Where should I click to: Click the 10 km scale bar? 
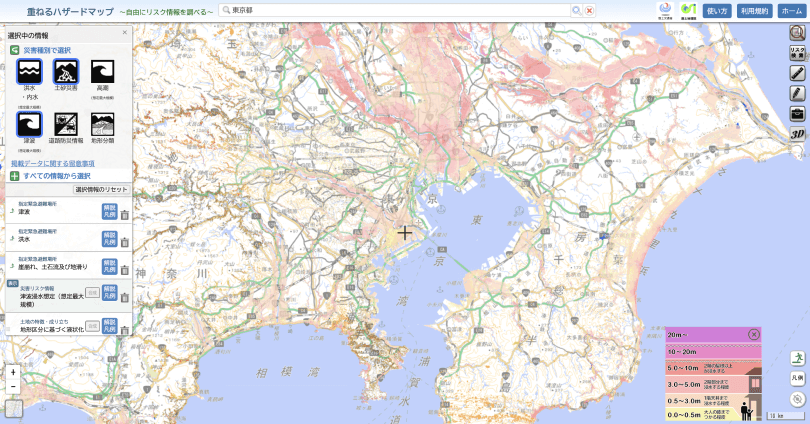pos(785,415)
